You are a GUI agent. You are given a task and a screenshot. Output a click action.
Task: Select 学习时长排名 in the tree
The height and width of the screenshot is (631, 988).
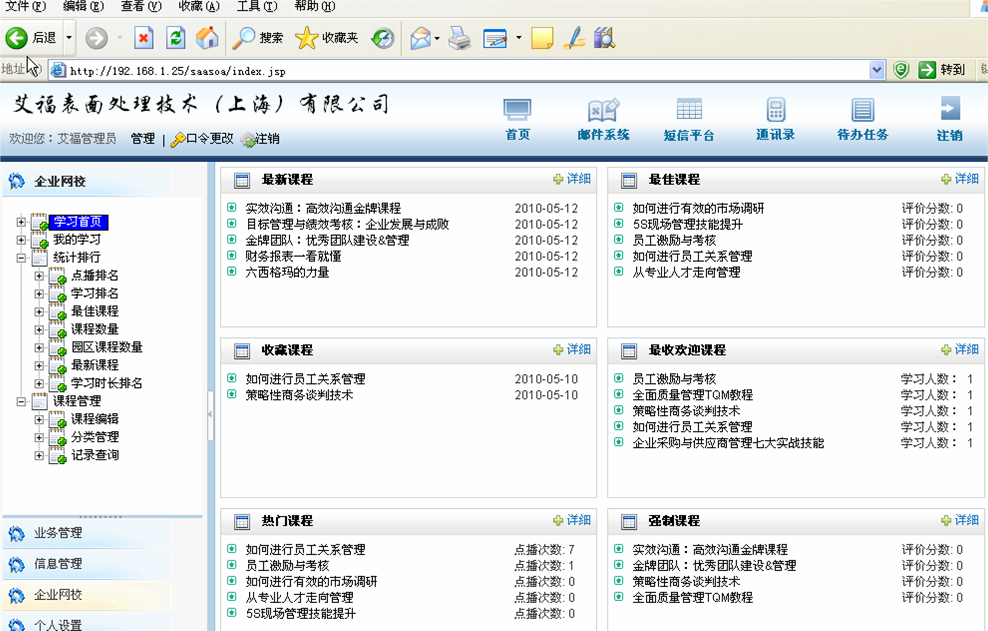tap(106, 383)
